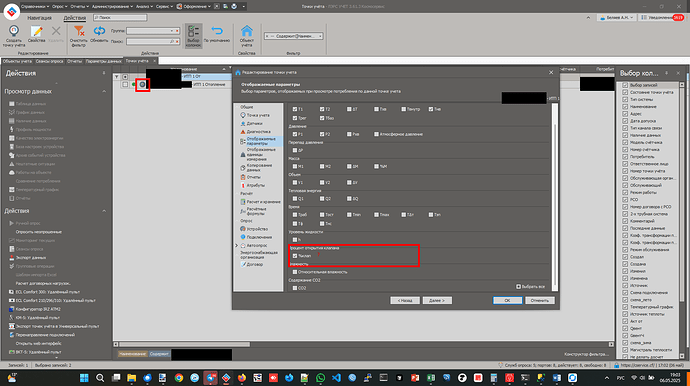Switch to the Параметры данных tab
The height and width of the screenshot is (386, 690).
[103, 61]
